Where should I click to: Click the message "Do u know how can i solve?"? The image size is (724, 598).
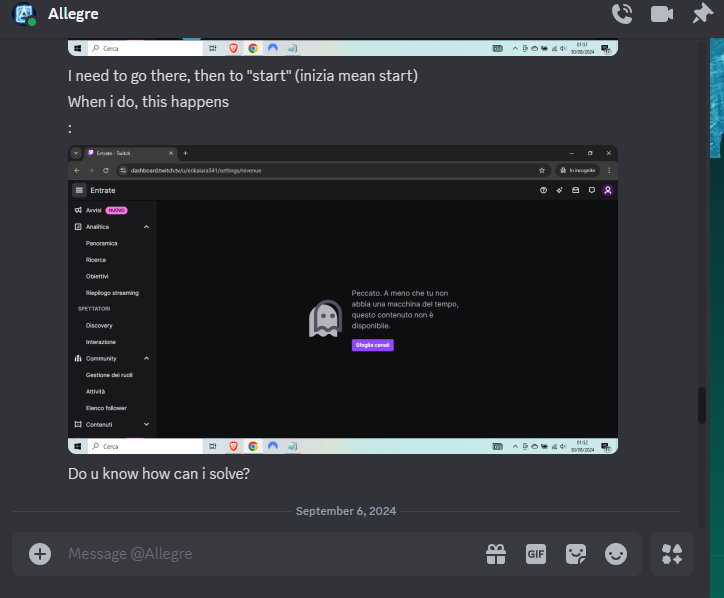point(159,474)
